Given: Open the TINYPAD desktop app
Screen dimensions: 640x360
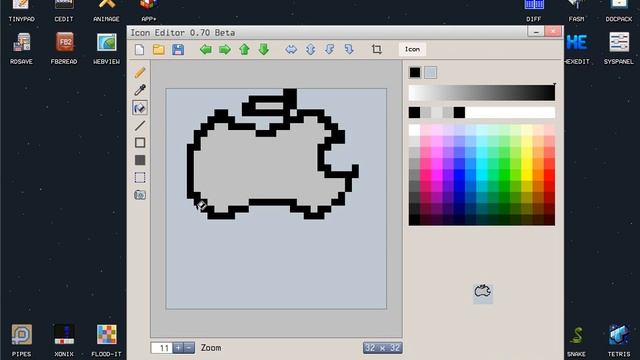Looking at the screenshot, I should pyautogui.click(x=21, y=11).
